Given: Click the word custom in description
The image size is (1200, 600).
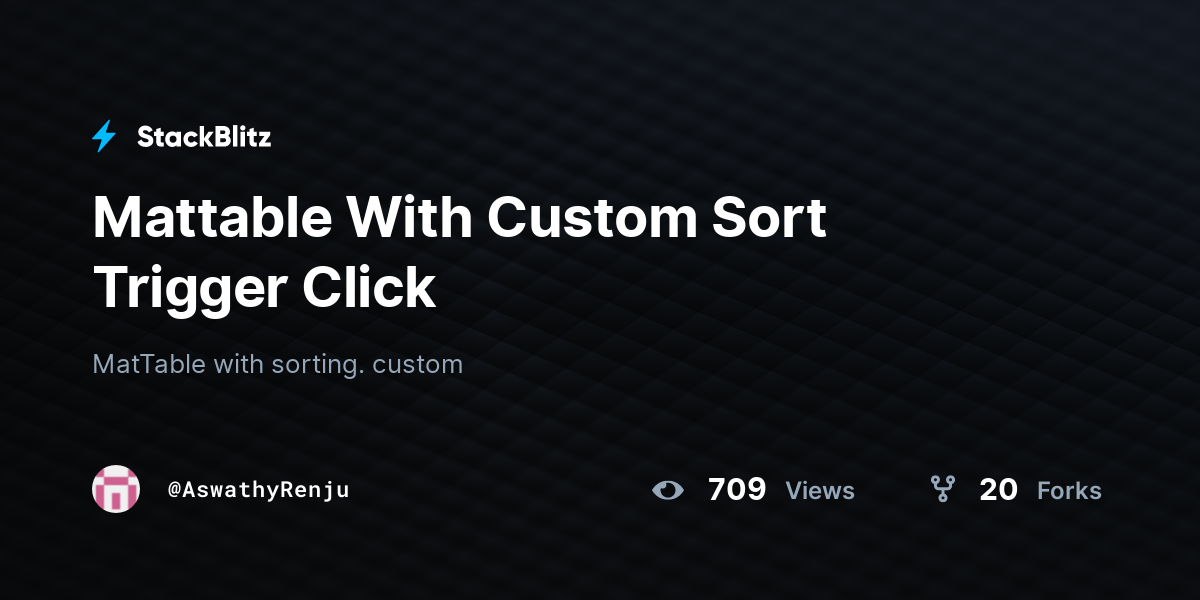Looking at the screenshot, I should click(418, 365).
